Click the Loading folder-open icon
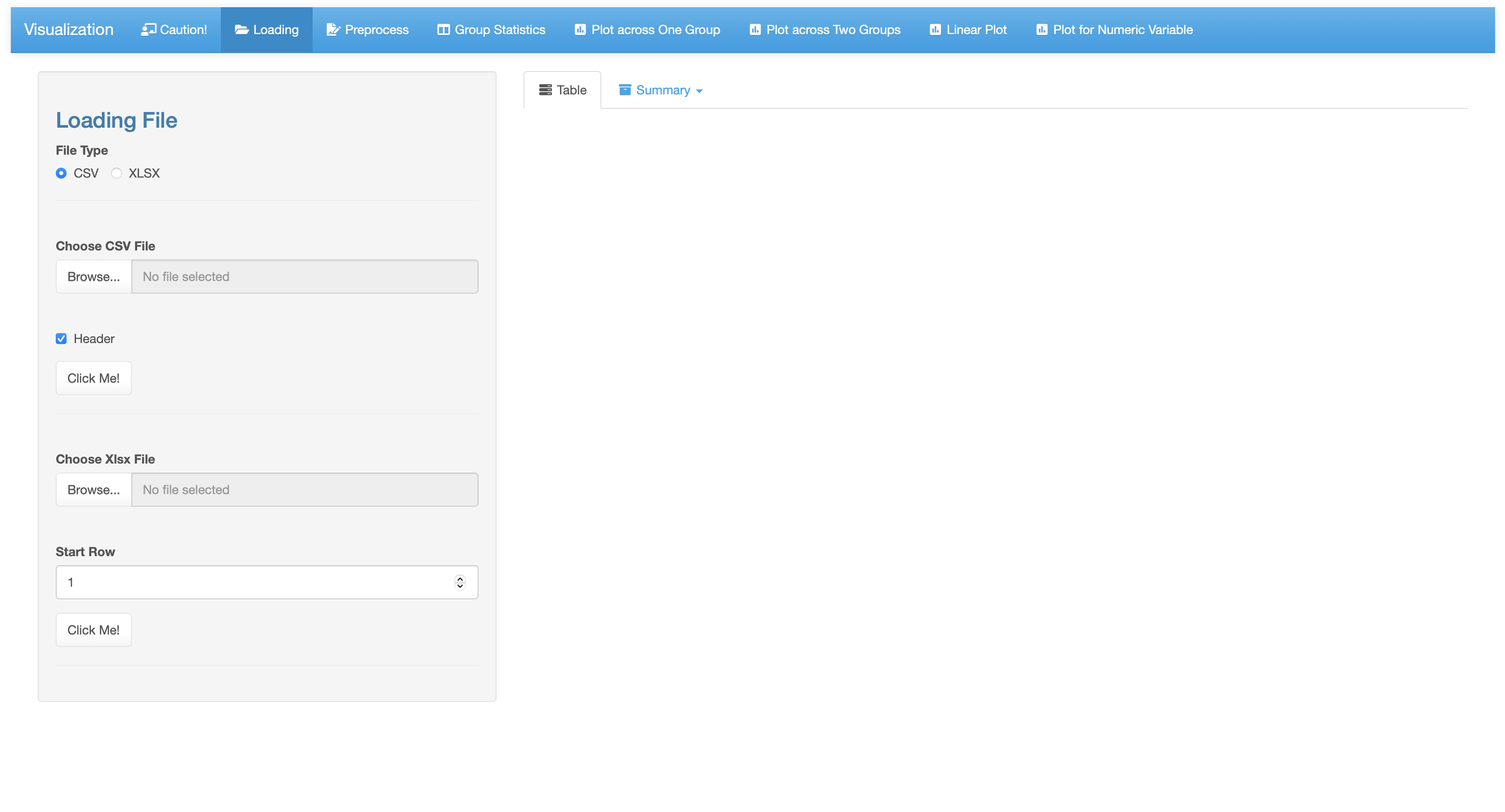 click(x=242, y=30)
